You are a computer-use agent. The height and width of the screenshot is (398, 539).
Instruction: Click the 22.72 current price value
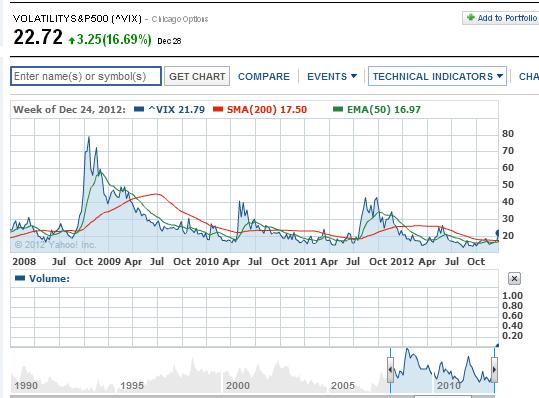click(x=38, y=37)
